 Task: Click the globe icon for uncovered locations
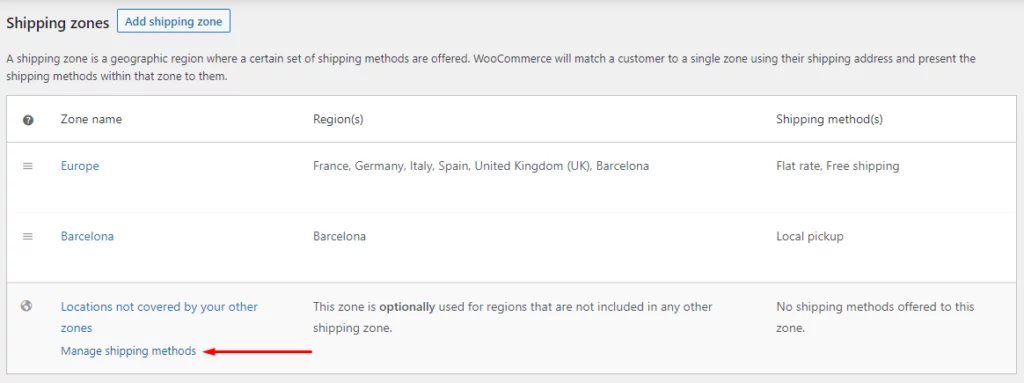pos(27,305)
